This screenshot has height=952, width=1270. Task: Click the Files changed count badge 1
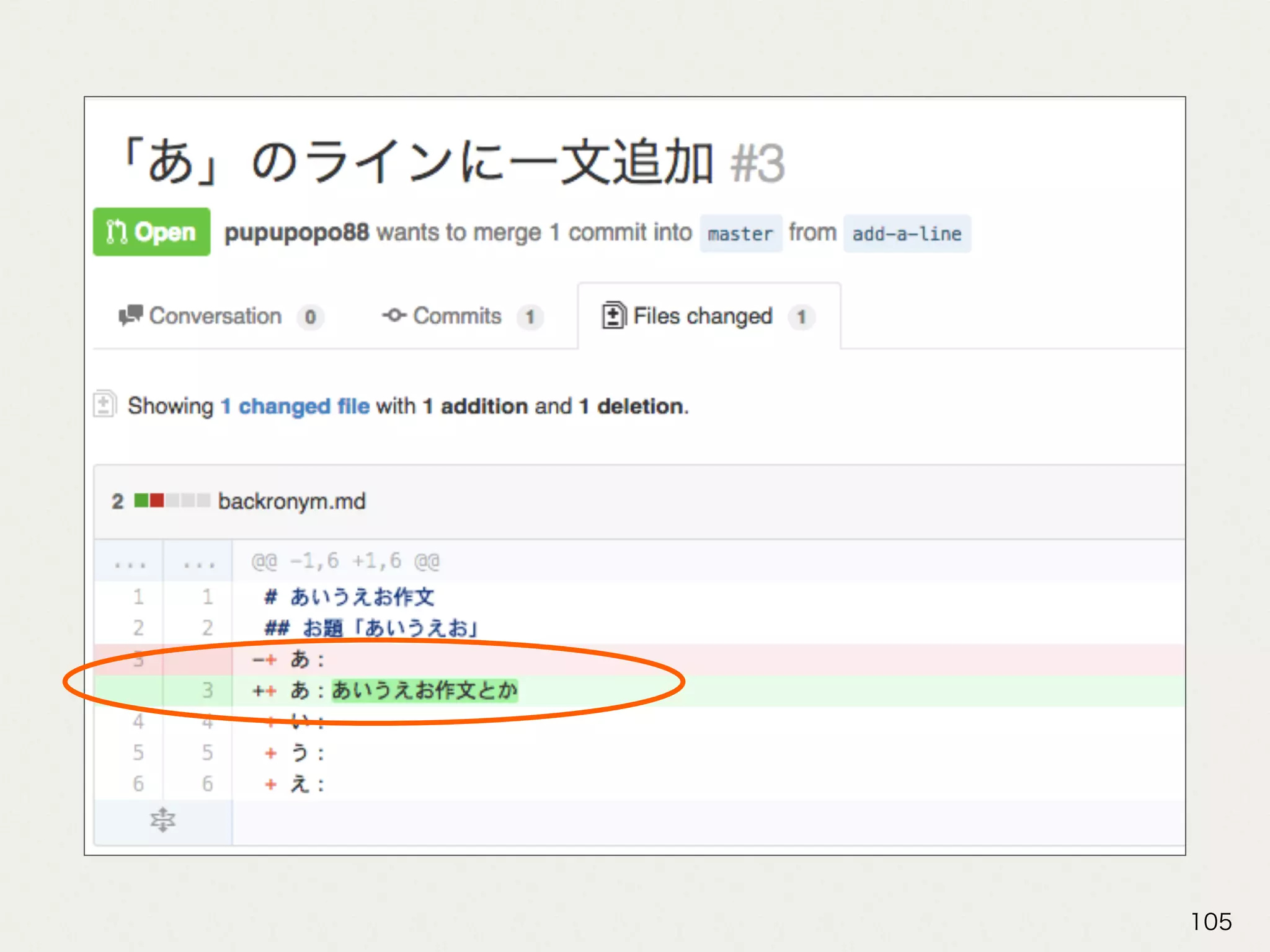point(801,317)
